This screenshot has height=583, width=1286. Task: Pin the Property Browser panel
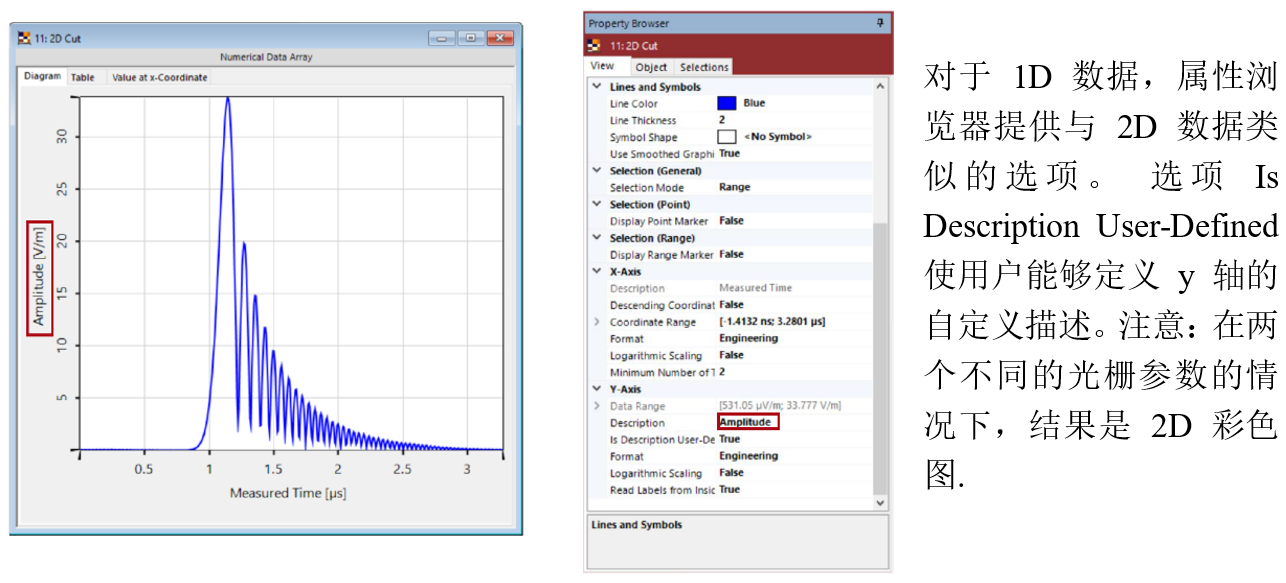point(880,23)
